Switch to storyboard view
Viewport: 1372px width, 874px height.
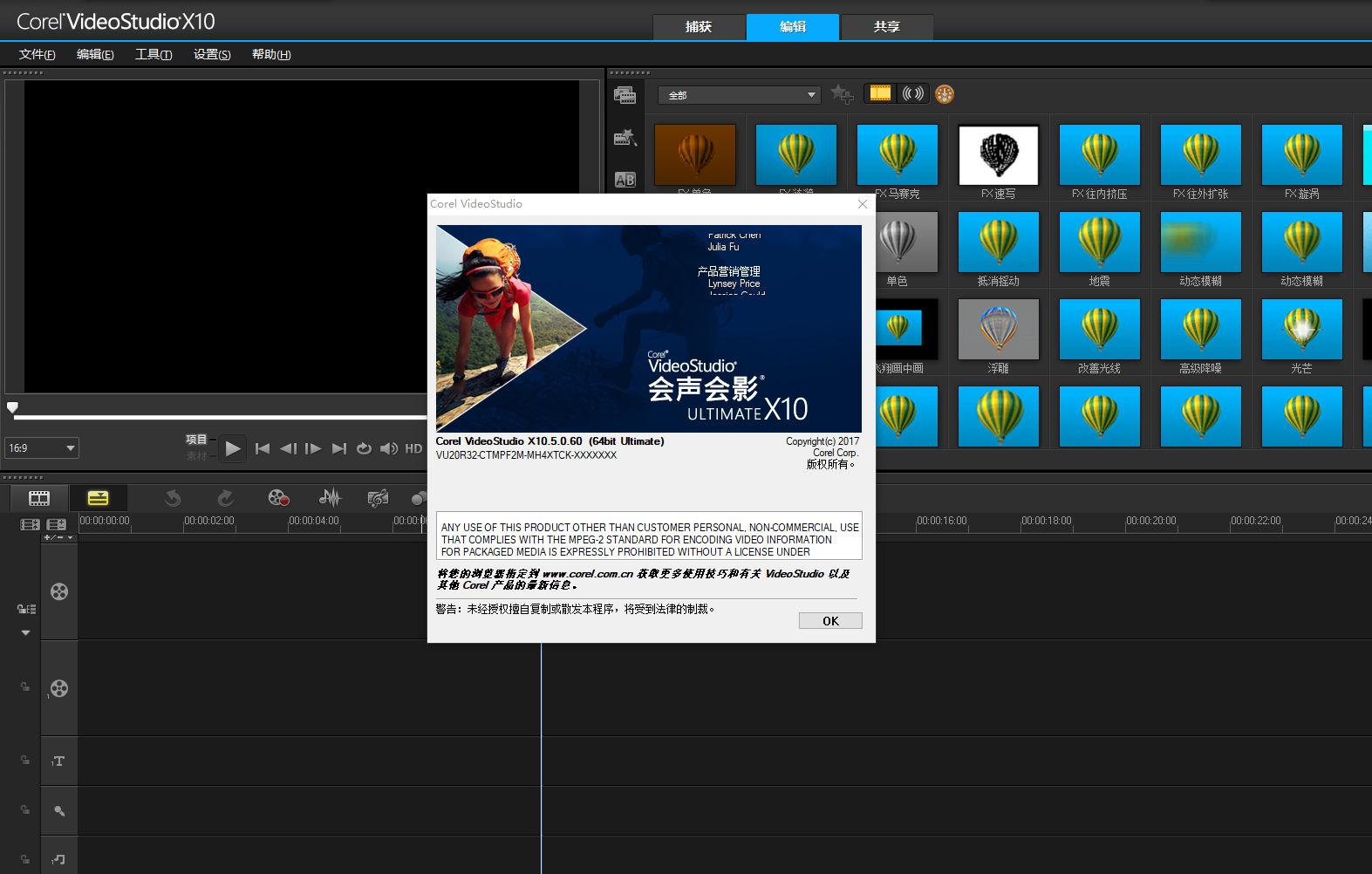coord(39,498)
